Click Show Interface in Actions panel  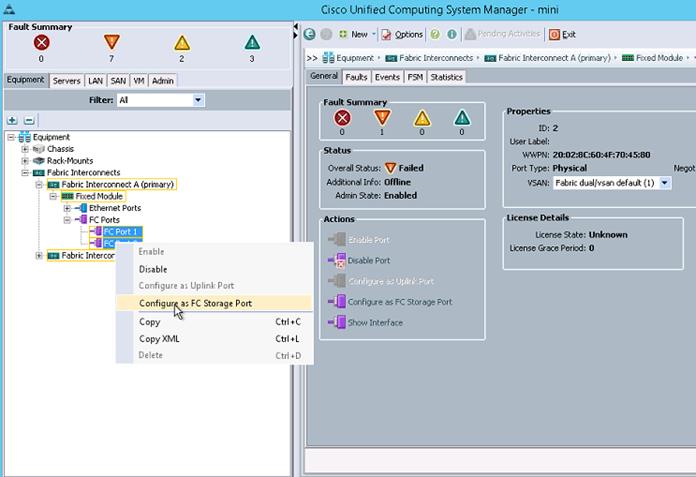(375, 323)
